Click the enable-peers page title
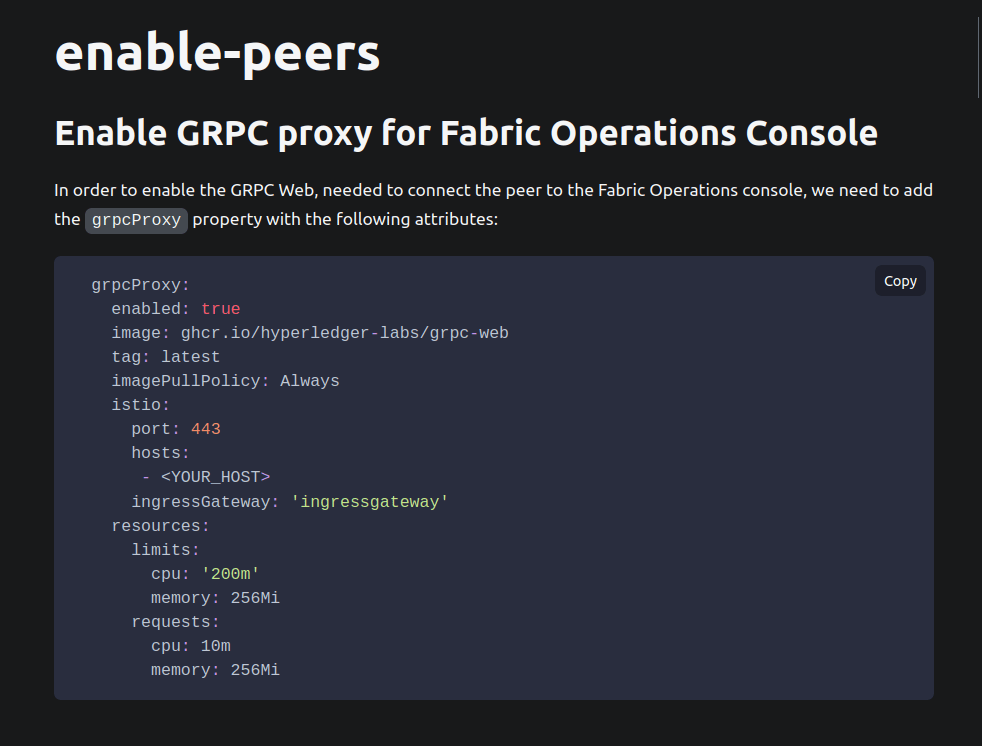The width and height of the screenshot is (982, 746). (216, 53)
